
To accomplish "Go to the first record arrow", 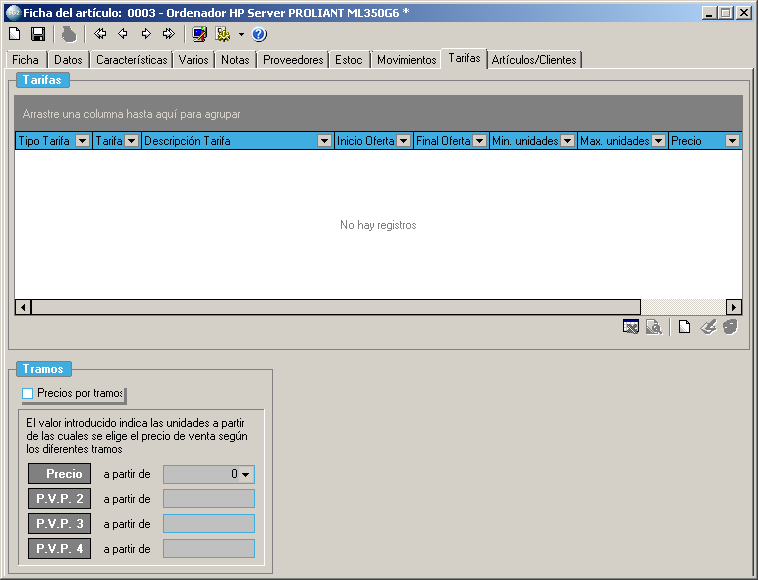I will click(x=100, y=34).
